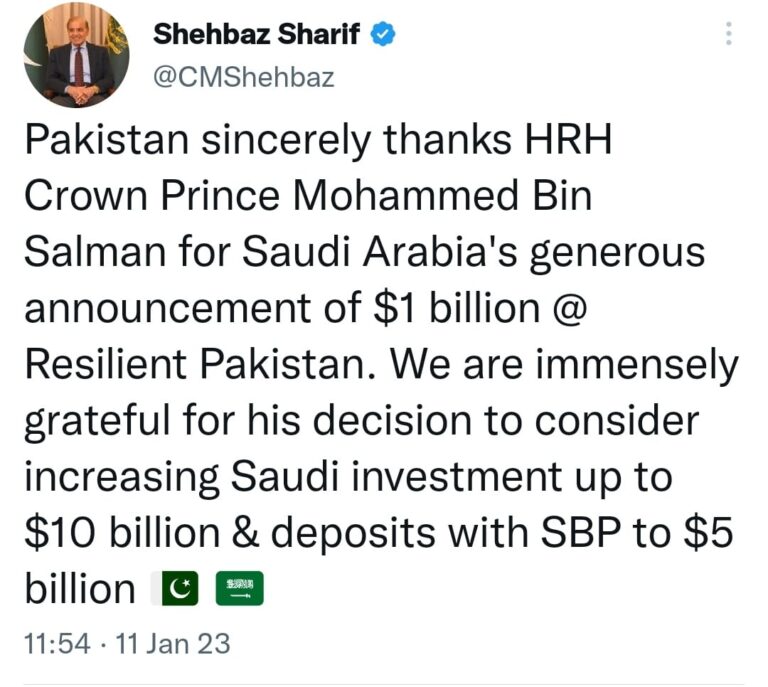Click the "Saudi Arabia's generous" text
Image resolution: width=768 pixels, height=687 pixels.
pos(474,254)
